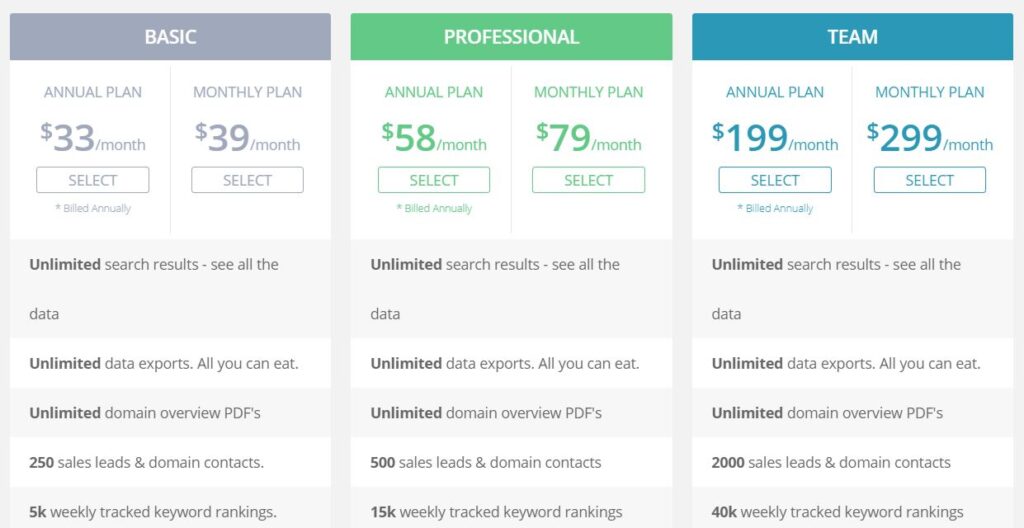Click the $58/month Professional annual price
This screenshot has width=1024, height=528.
click(434, 138)
